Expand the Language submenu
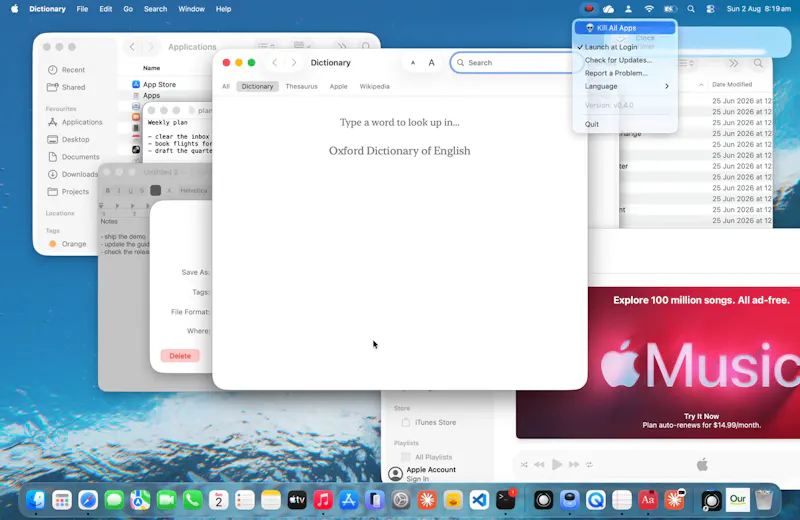The height and width of the screenshot is (520, 800). [x=625, y=86]
